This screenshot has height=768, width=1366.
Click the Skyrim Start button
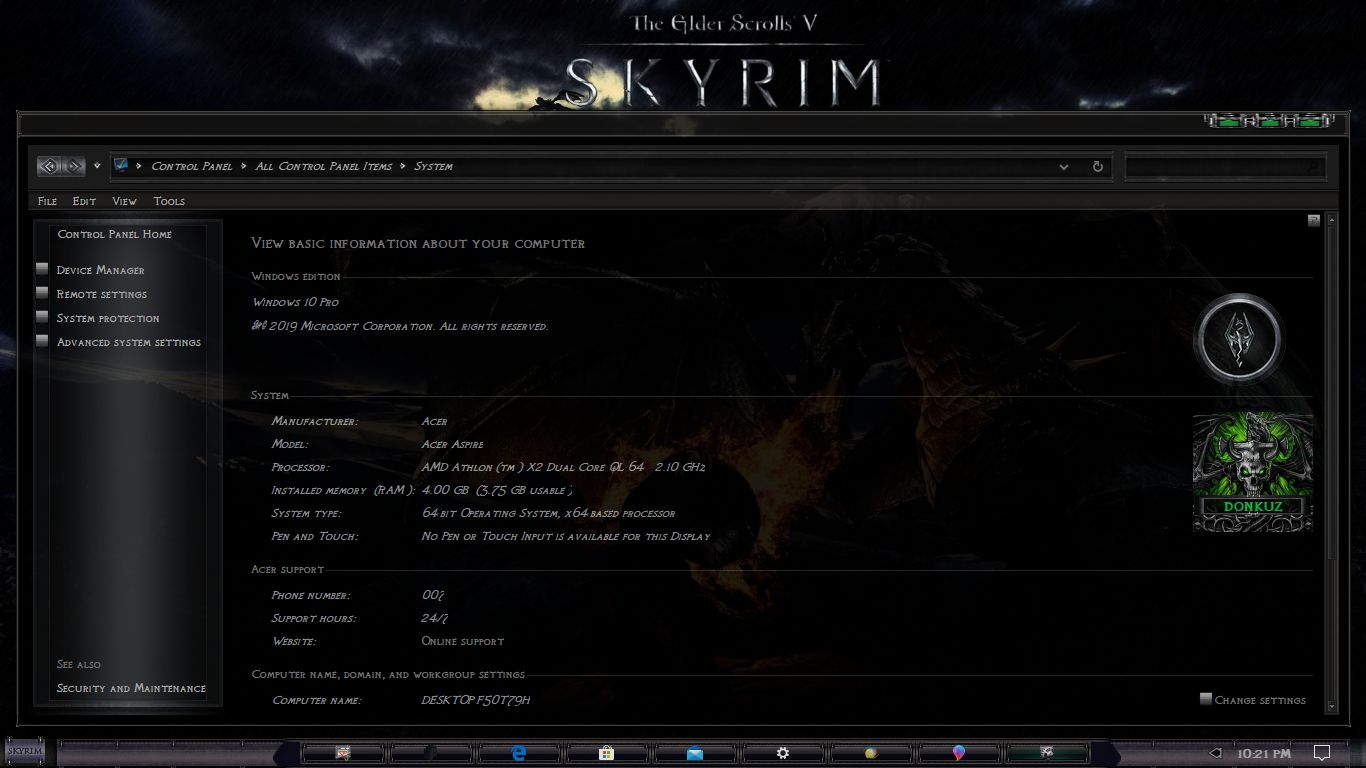click(x=25, y=751)
